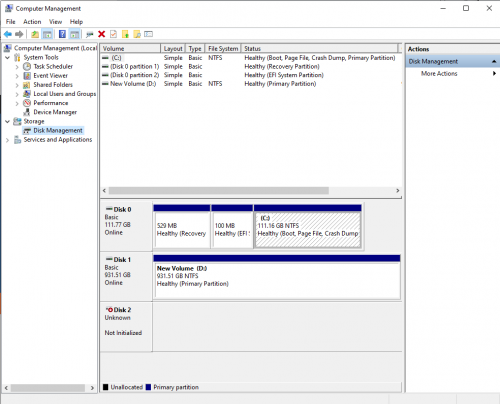The height and width of the screenshot is (404, 500).
Task: Click the Performance icon in tree
Action: click(27, 103)
